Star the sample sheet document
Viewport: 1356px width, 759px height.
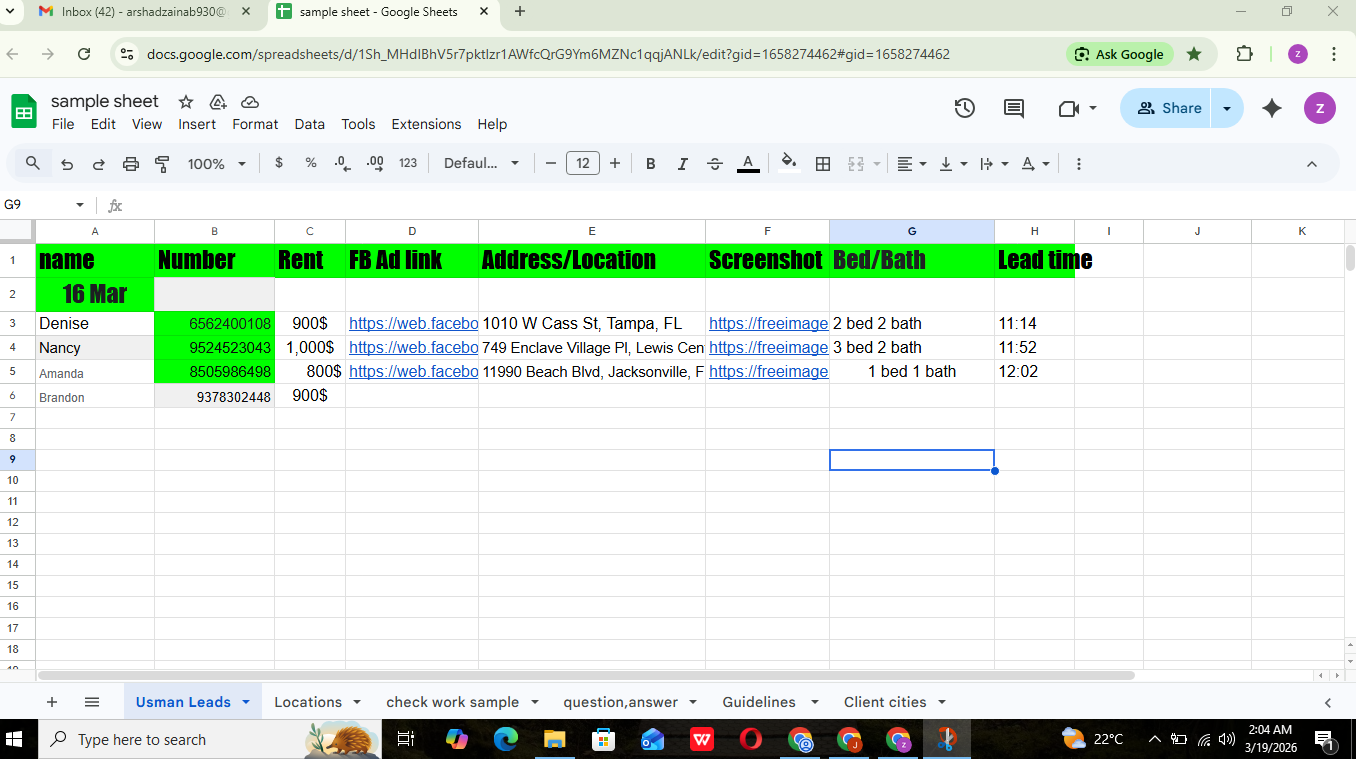[x=185, y=102]
